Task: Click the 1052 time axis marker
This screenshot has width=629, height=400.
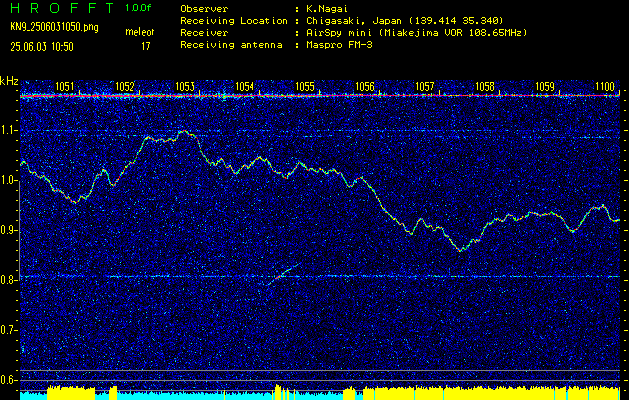Action: click(124, 86)
